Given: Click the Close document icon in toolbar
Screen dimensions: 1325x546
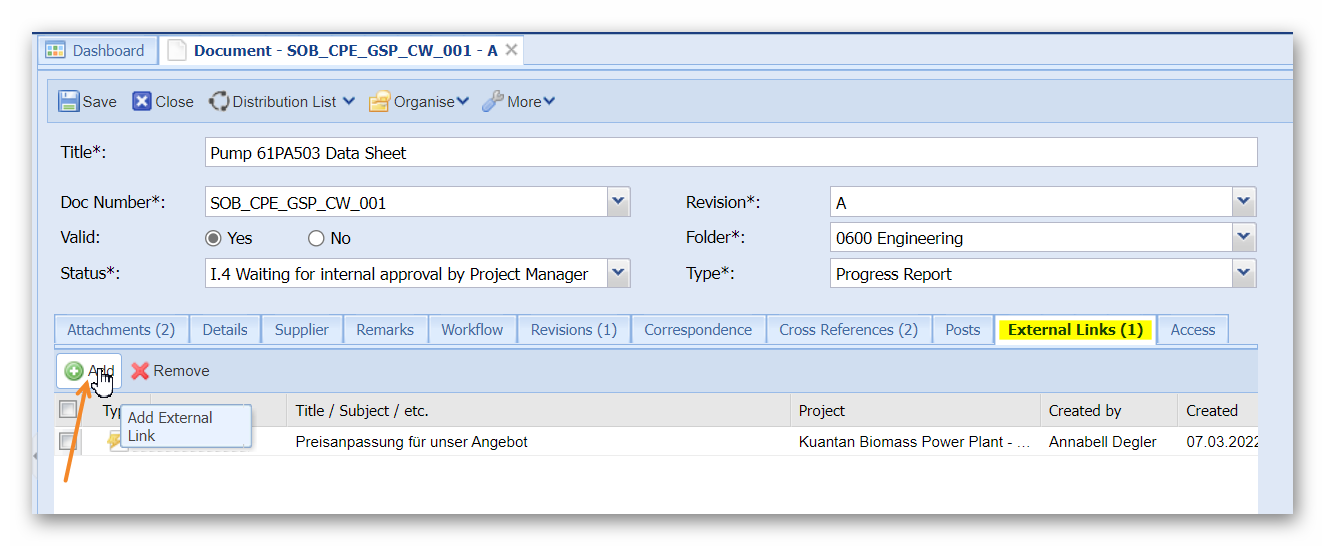Looking at the screenshot, I should pyautogui.click(x=142, y=101).
